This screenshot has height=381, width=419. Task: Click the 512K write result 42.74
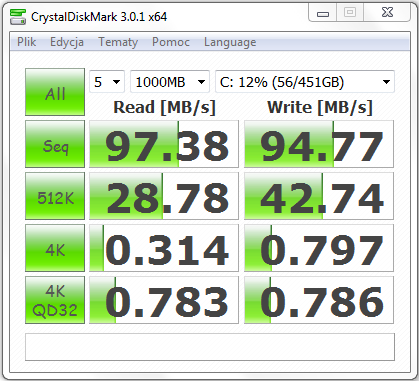319,196
